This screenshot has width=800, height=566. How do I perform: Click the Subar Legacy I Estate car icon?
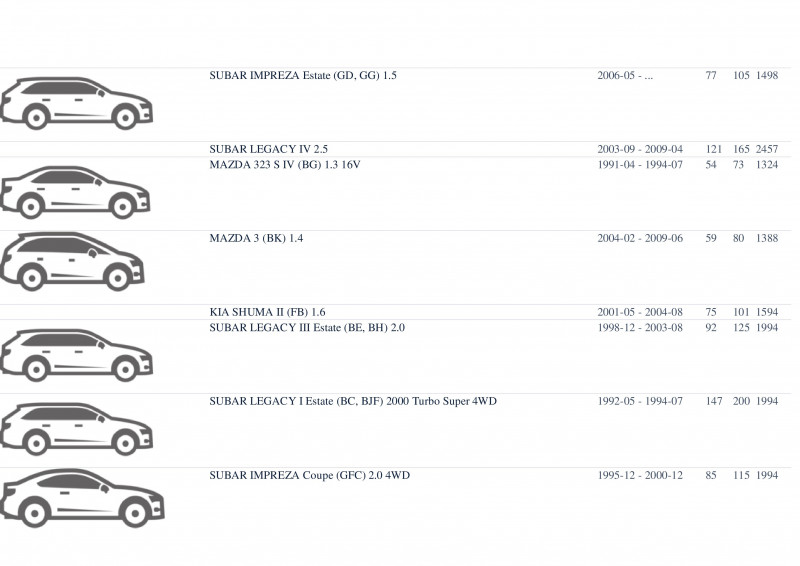pyautogui.click(x=77, y=429)
